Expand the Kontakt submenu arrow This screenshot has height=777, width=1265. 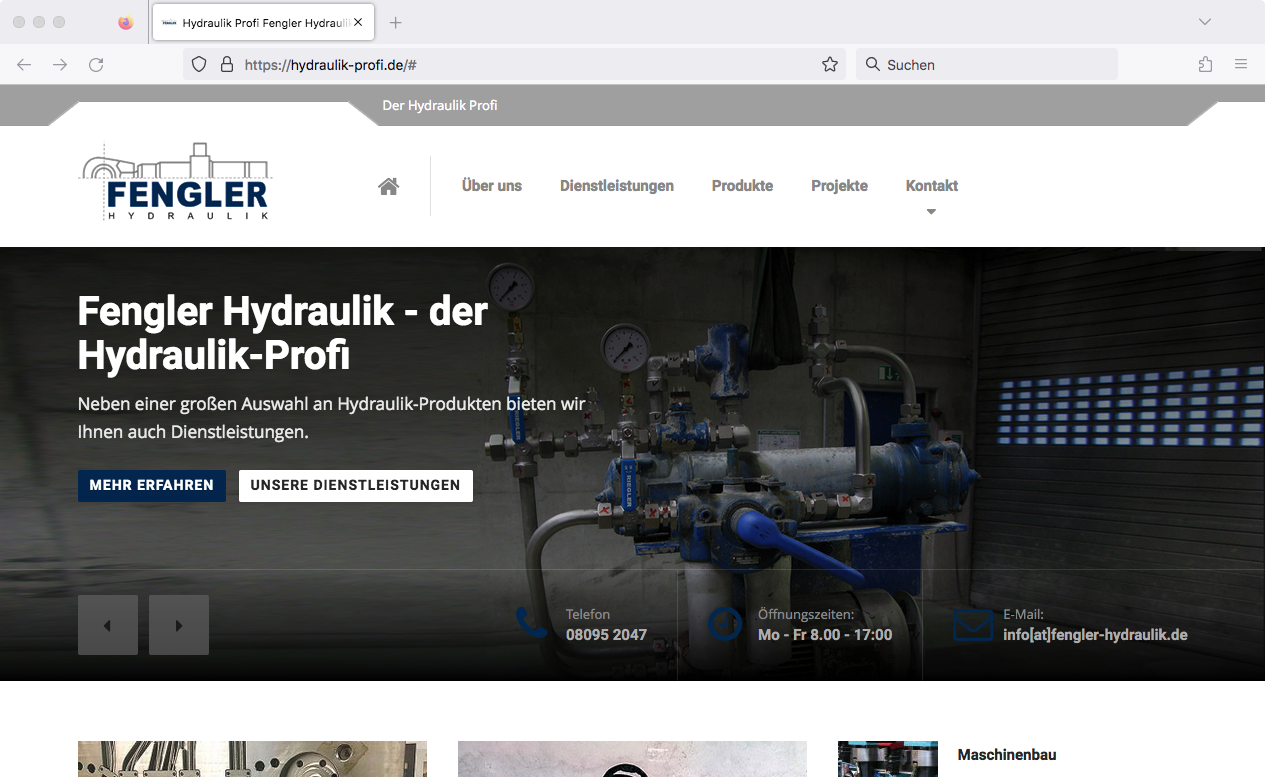click(931, 211)
